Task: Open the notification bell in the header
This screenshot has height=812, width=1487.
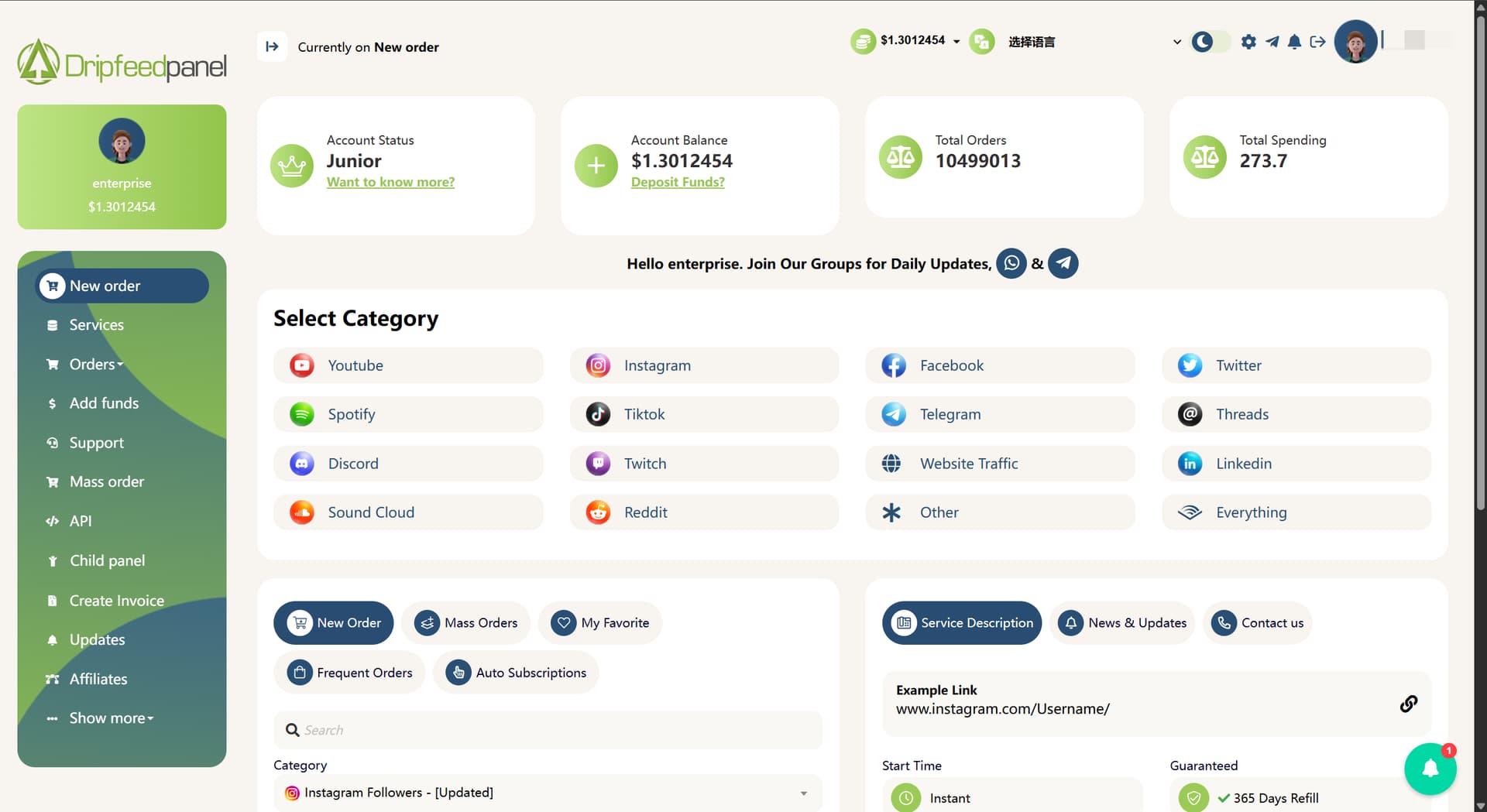Action: [x=1294, y=42]
